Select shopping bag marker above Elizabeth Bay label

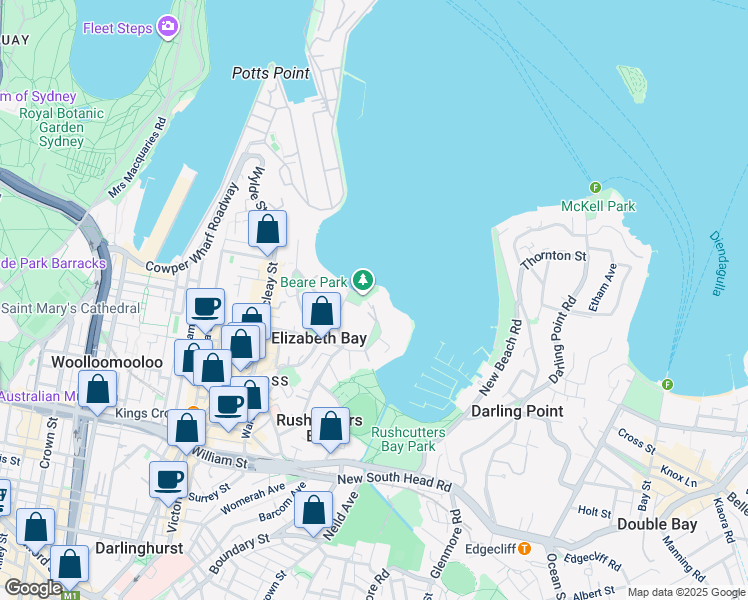coord(321,311)
